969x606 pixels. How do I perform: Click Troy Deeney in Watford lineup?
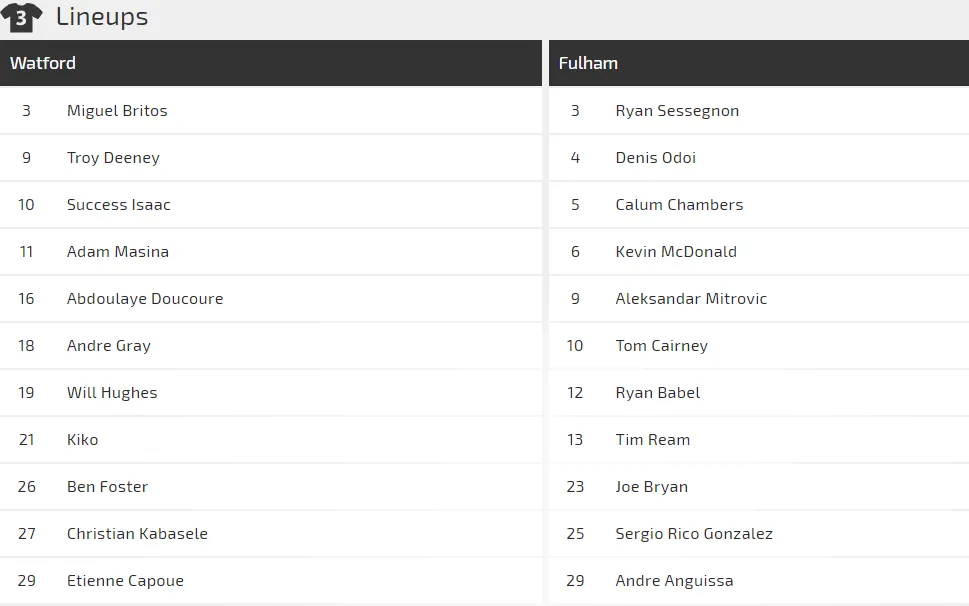pyautogui.click(x=113, y=158)
